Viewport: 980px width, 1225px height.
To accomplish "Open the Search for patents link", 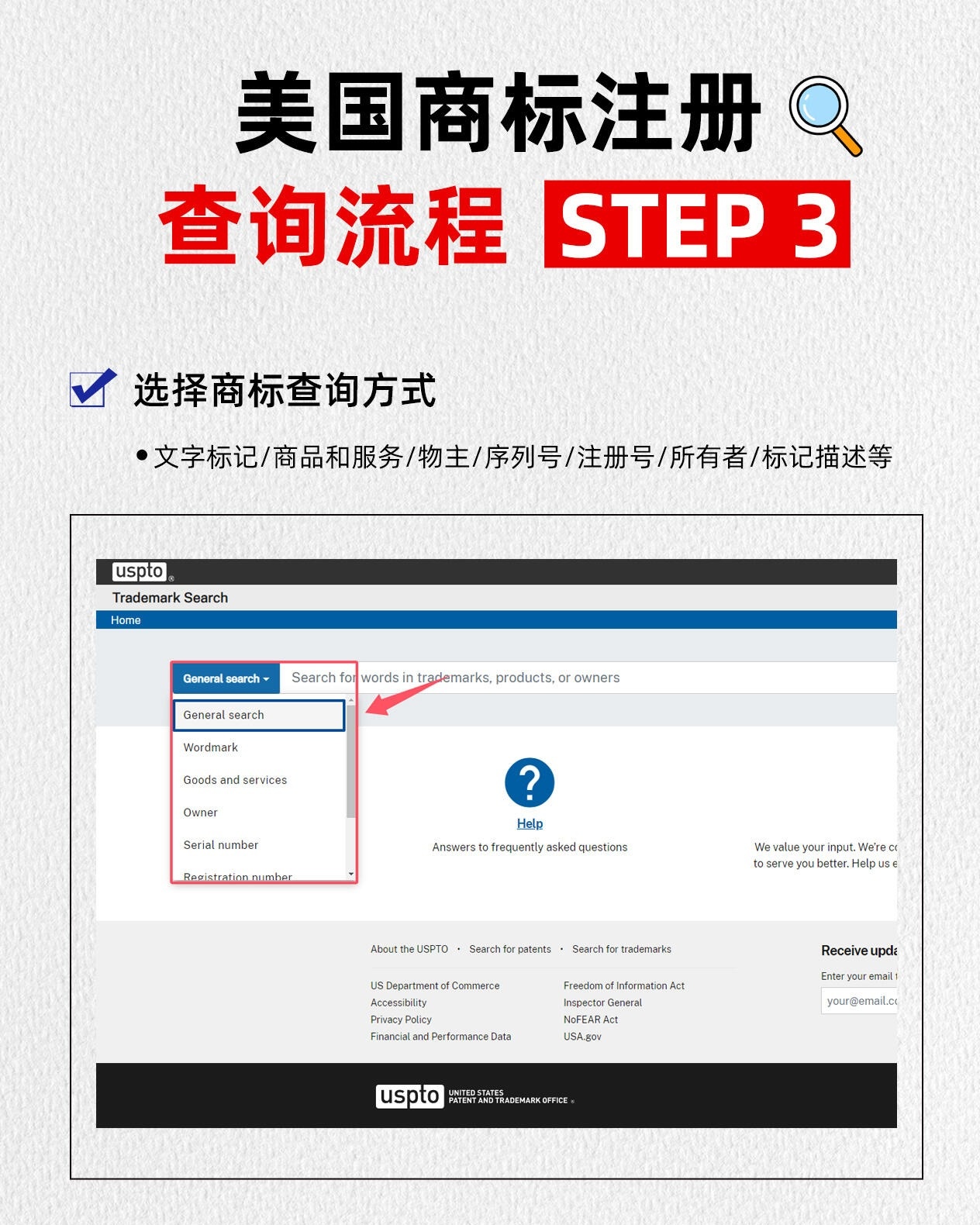I will point(510,949).
